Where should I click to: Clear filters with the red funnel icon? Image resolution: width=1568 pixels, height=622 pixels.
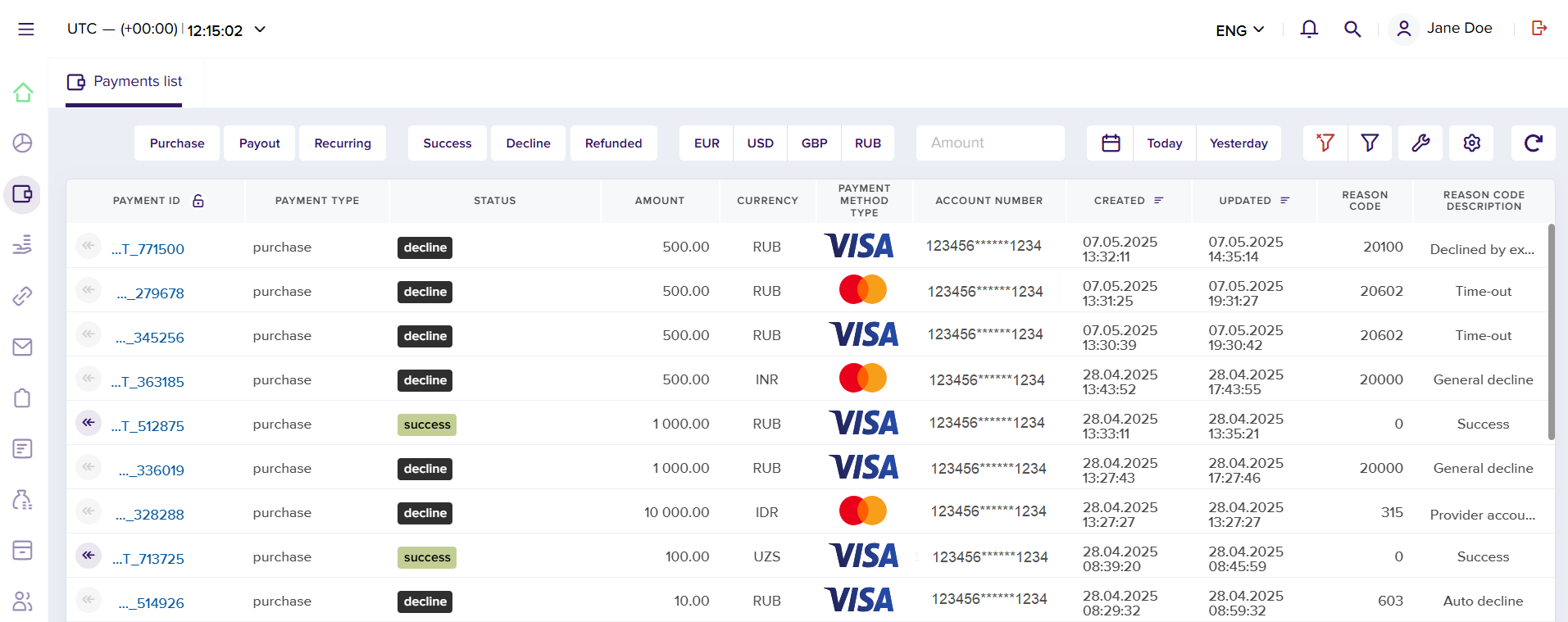click(1325, 143)
